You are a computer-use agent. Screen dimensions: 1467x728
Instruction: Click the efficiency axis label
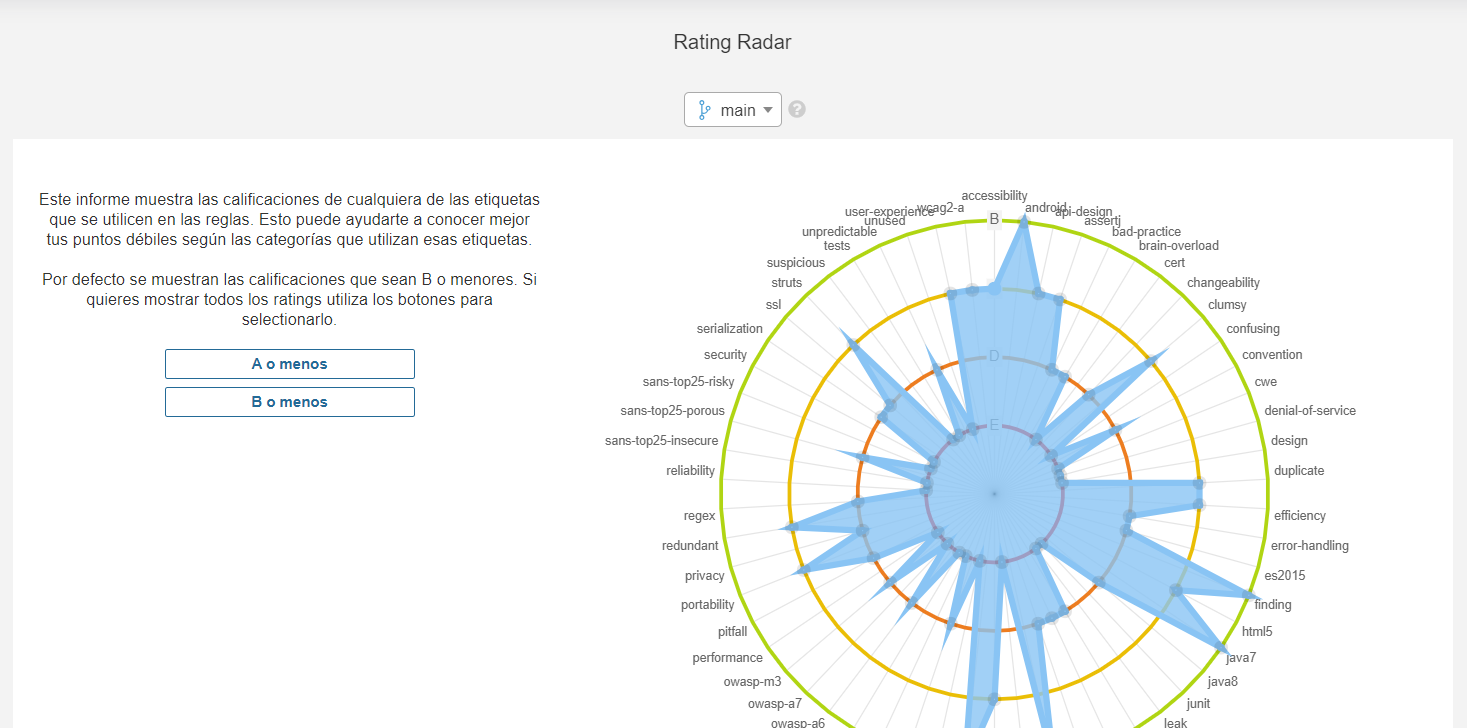(x=1300, y=516)
